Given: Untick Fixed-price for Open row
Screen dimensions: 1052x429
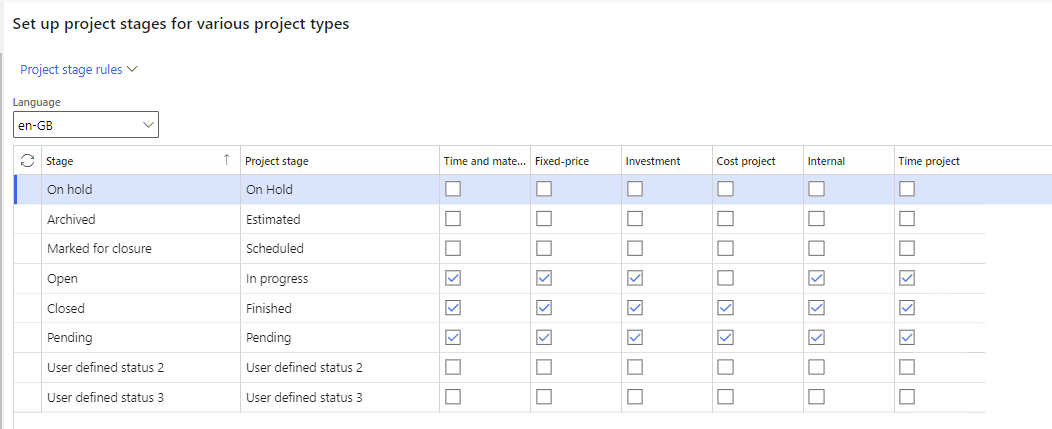Looking at the screenshot, I should click(x=544, y=278).
